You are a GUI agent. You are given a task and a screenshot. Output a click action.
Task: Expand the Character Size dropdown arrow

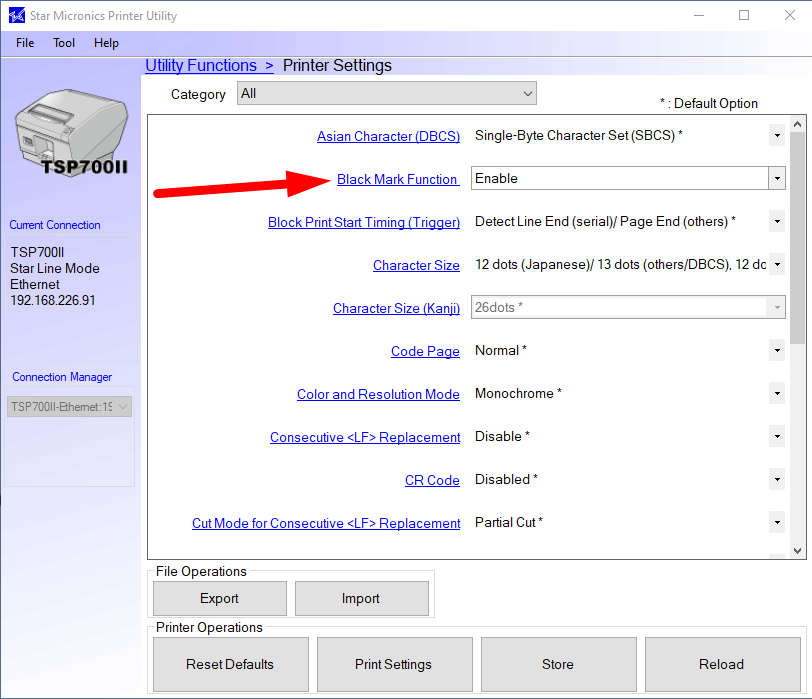(777, 265)
